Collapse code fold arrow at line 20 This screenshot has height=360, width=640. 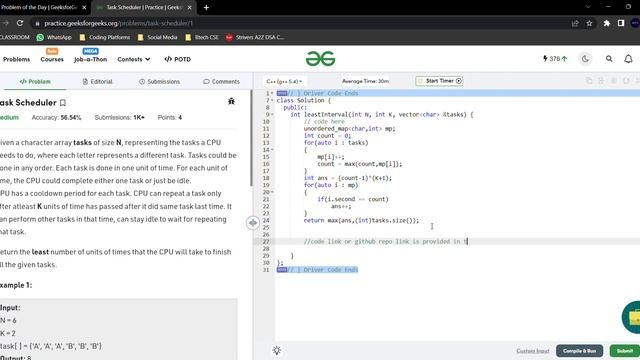(x=273, y=192)
